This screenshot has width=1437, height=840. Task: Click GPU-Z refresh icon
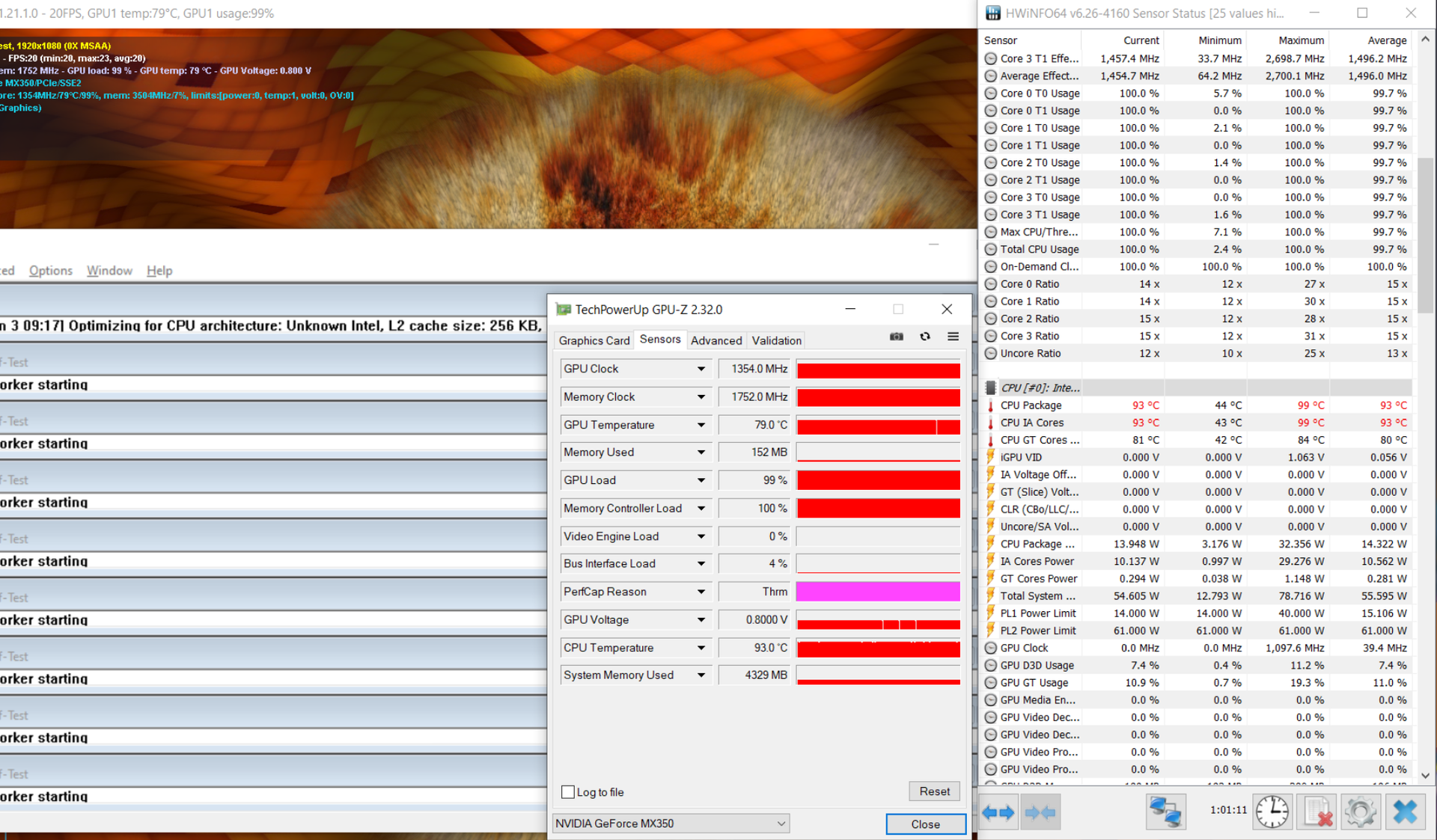click(925, 337)
